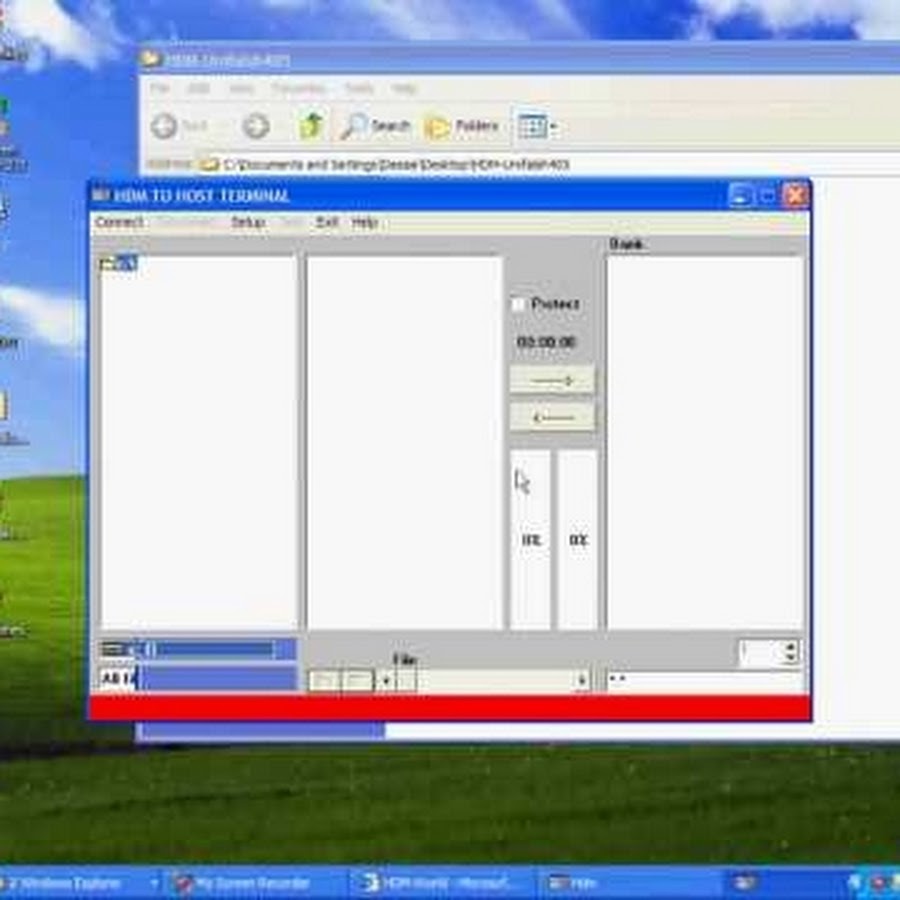Open the Help menu in HDM terminal

364,222
